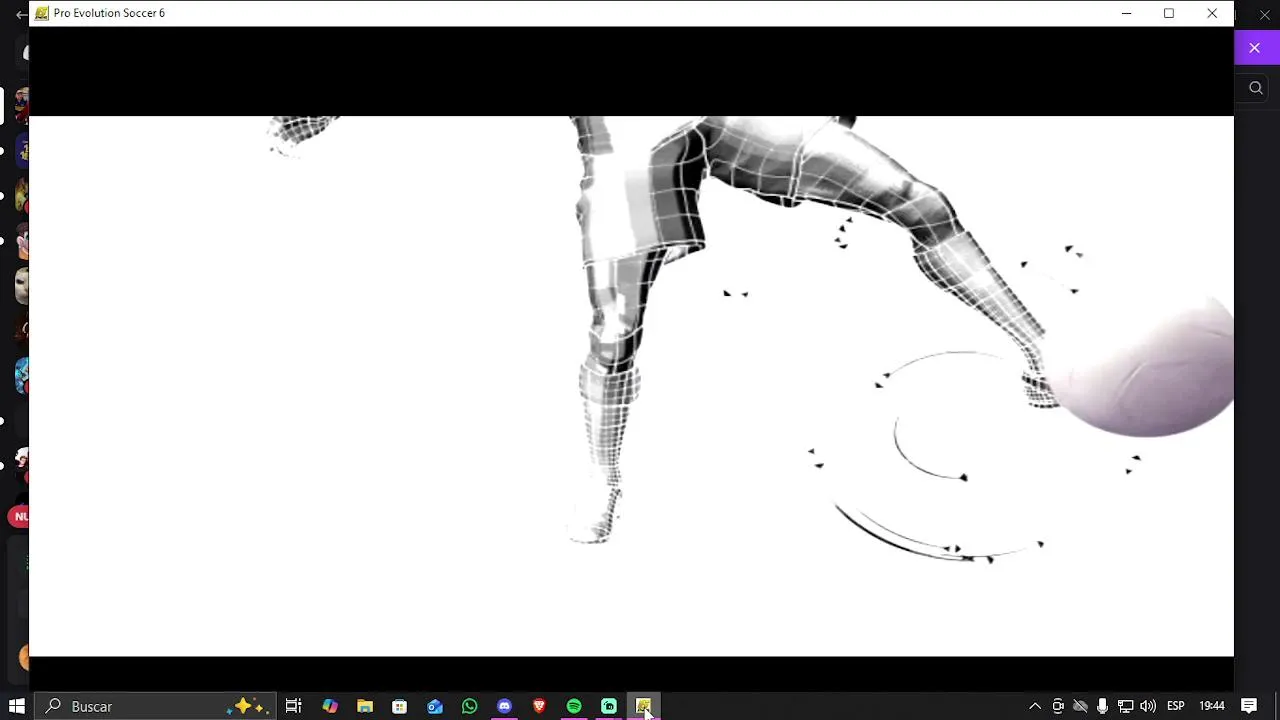
Task: Open Brave browser from the taskbar
Action: [540, 706]
